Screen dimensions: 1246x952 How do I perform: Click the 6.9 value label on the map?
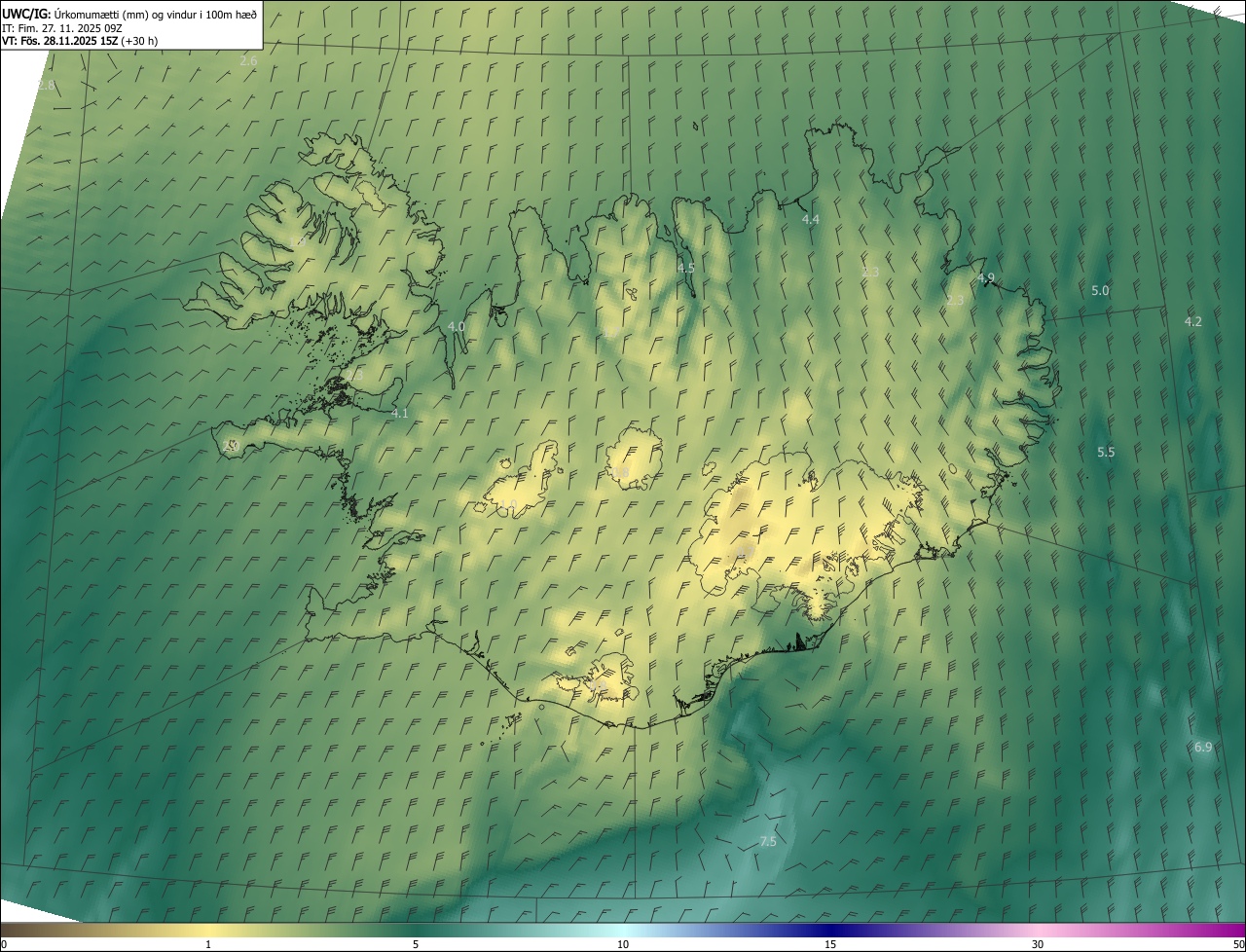click(x=1203, y=748)
